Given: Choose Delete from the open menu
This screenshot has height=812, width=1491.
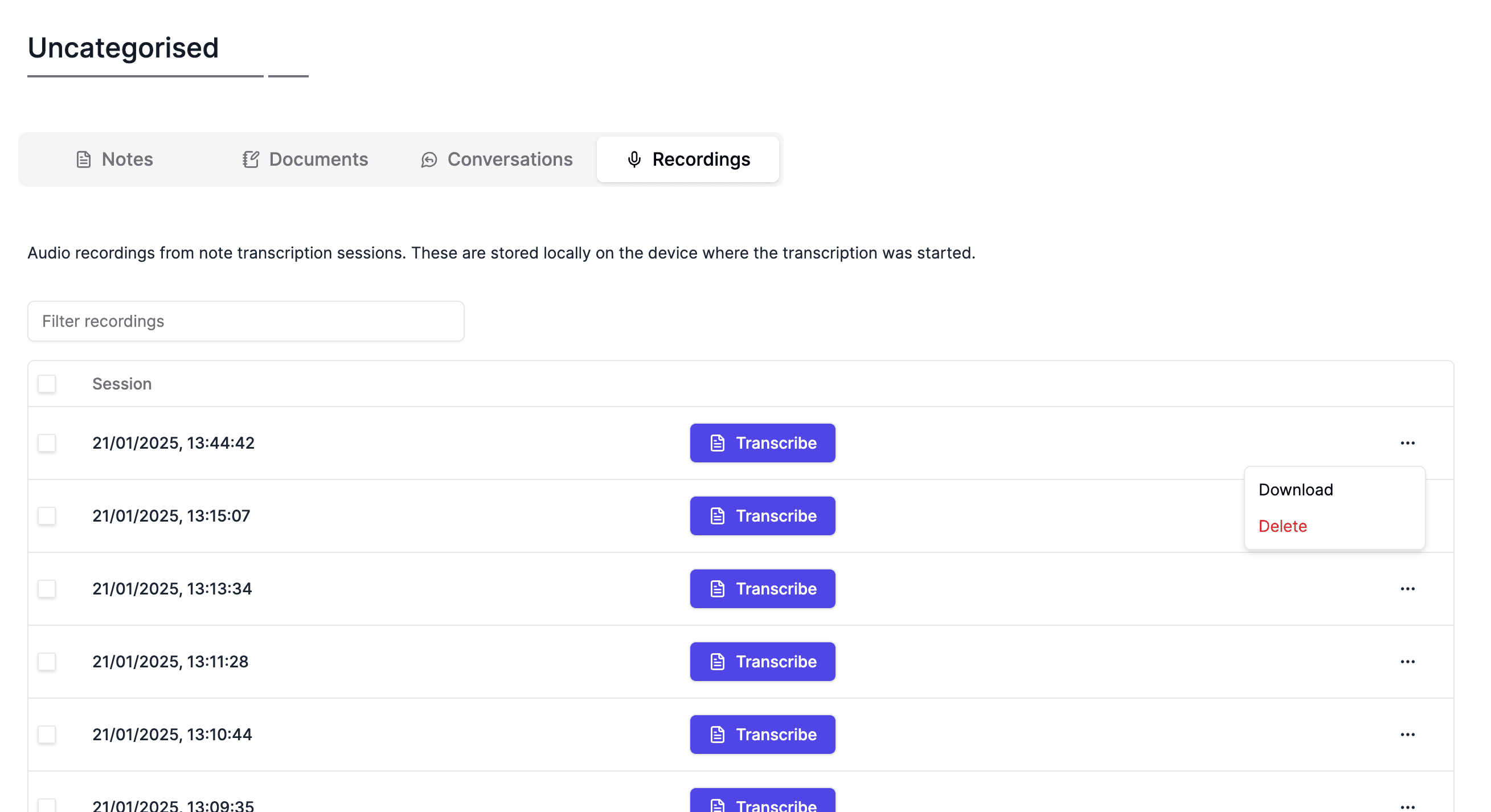Looking at the screenshot, I should [x=1282, y=526].
